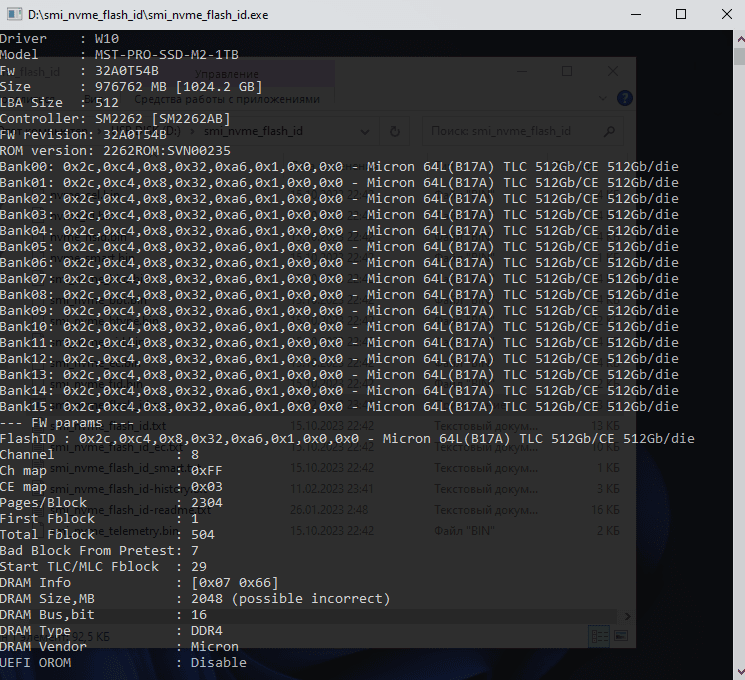This screenshot has height=680, width=745.
Task: Click 'smi_nvme_flash_id' folder in Explorer address path
Action: click(x=253, y=131)
